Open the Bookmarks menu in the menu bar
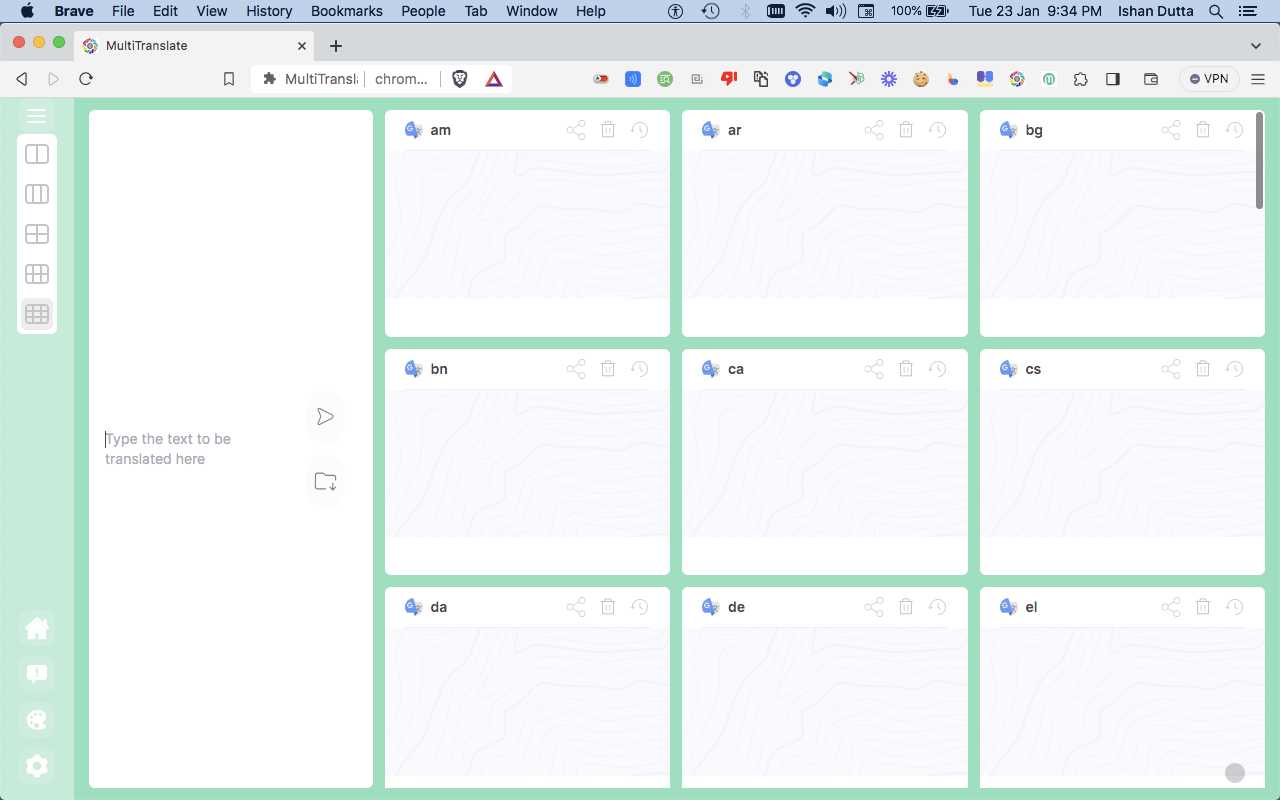The width and height of the screenshot is (1280, 800). click(x=346, y=11)
